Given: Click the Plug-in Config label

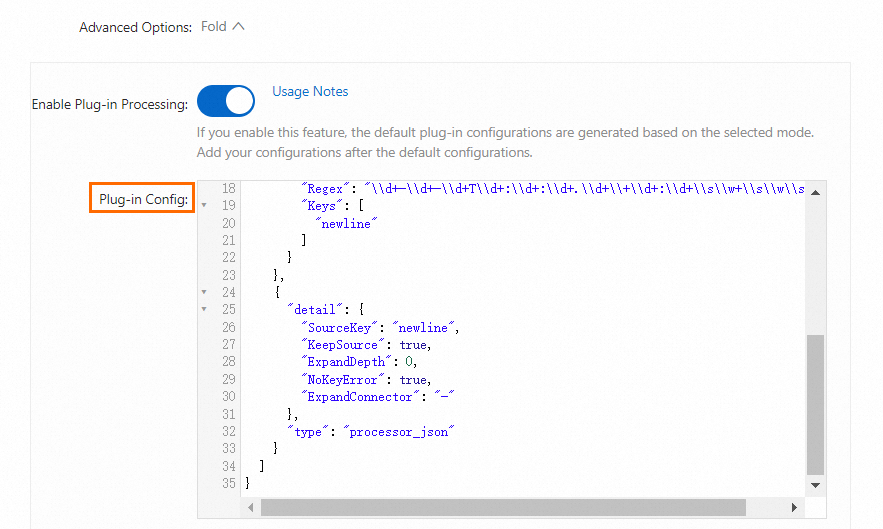Looking at the screenshot, I should point(143,199).
